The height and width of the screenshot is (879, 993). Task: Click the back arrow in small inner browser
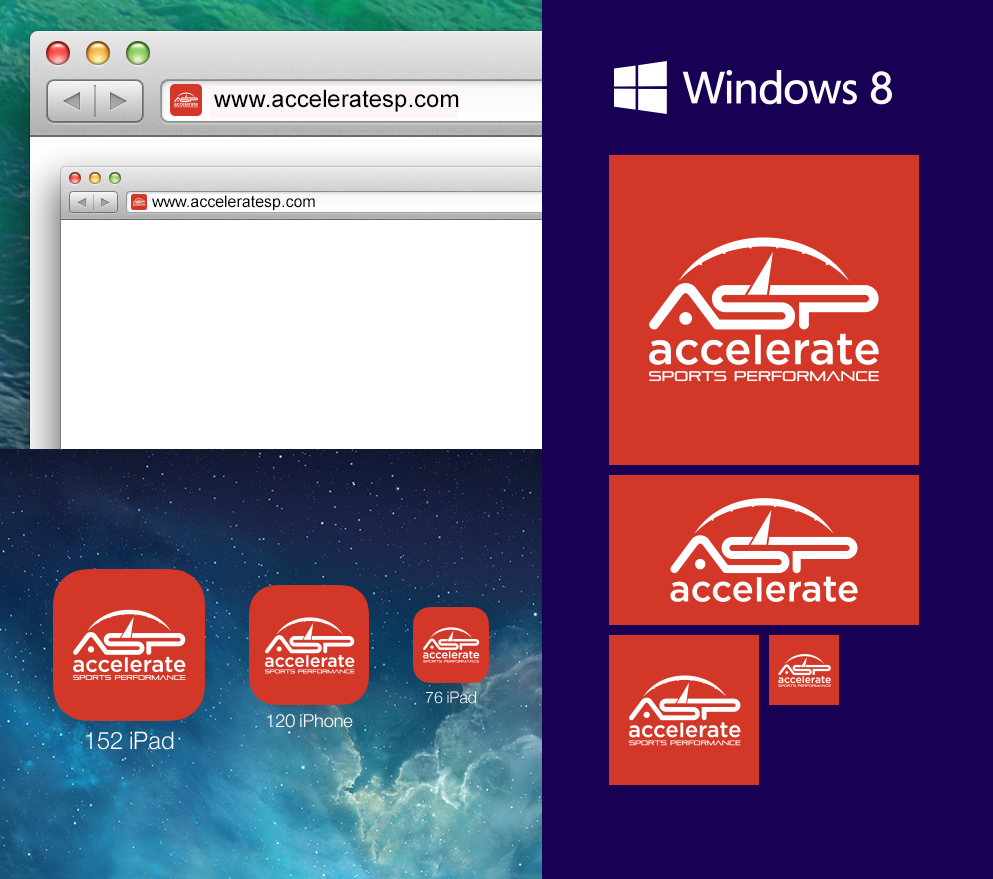click(x=82, y=202)
